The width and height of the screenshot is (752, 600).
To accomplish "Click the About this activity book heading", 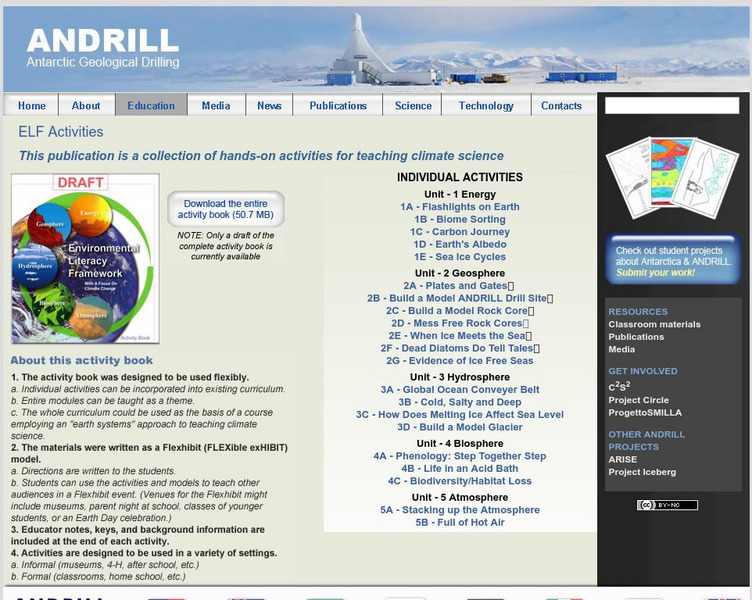I will click(82, 360).
